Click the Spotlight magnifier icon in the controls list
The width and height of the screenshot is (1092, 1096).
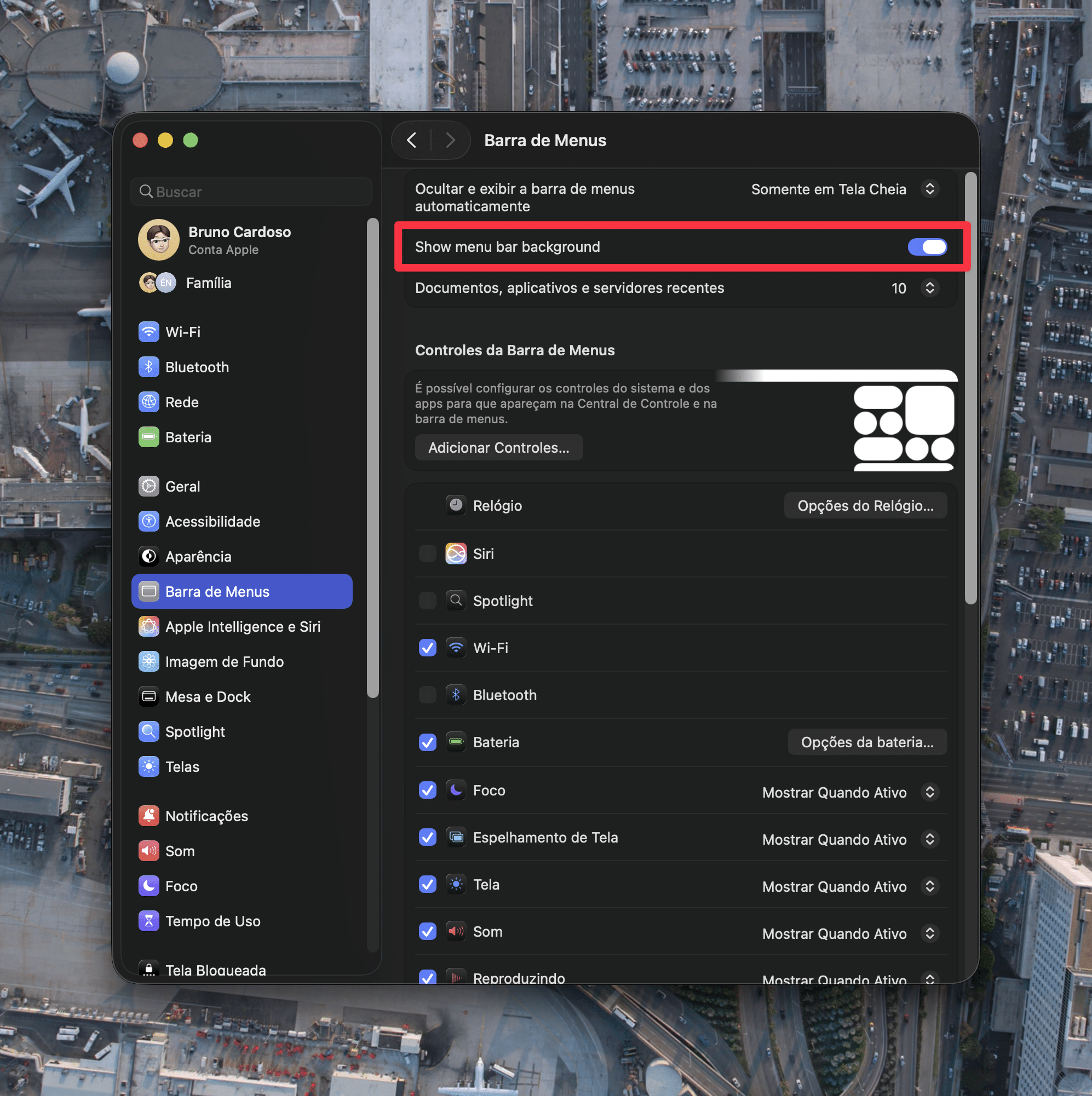coord(456,601)
